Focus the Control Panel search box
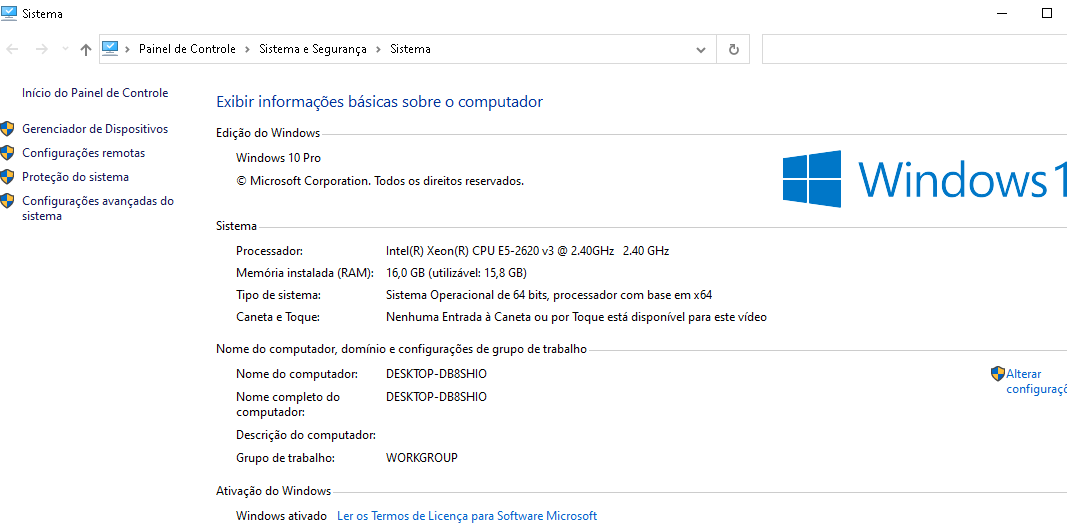Image resolution: width=1067 pixels, height=530 pixels. tap(914, 49)
